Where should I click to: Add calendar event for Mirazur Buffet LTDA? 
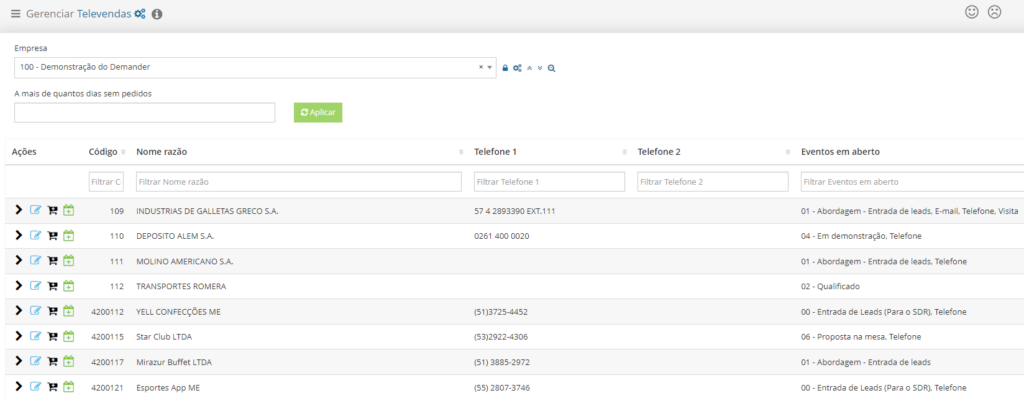[x=69, y=361]
